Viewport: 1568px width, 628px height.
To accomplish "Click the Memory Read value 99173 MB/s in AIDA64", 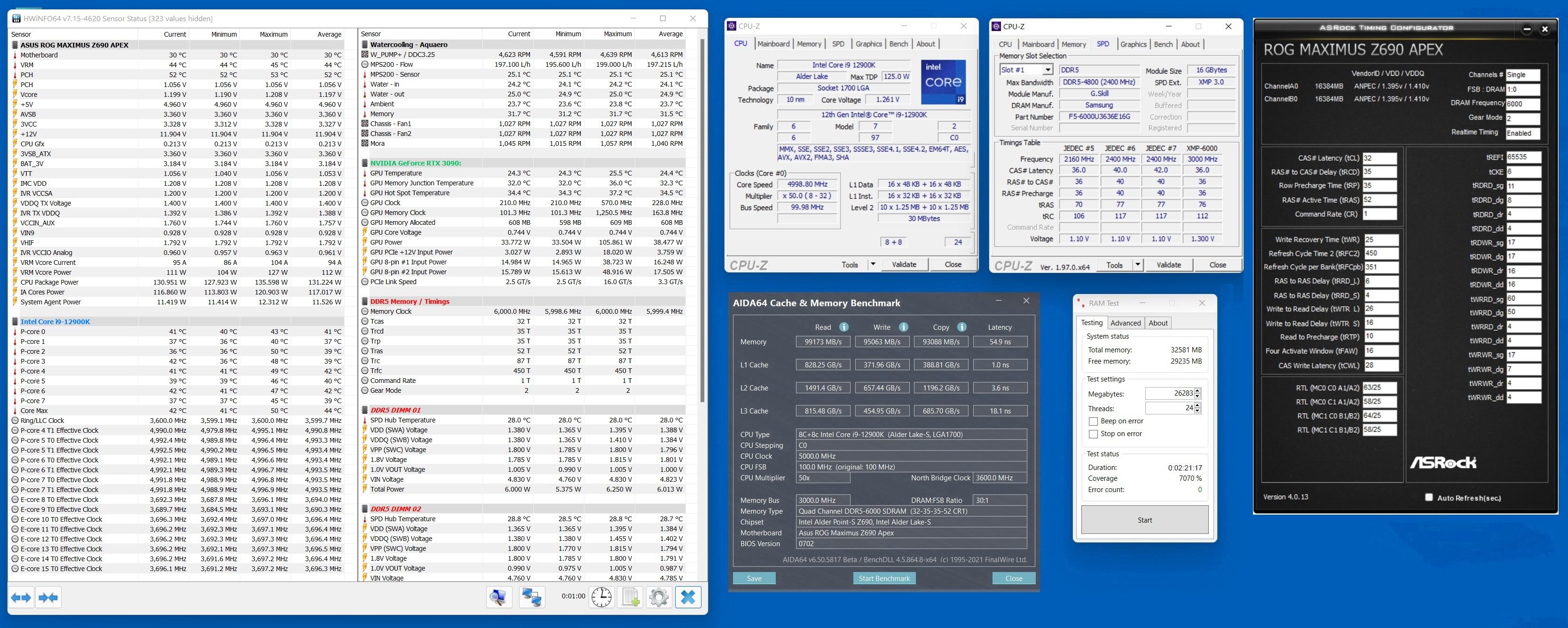I will click(x=823, y=342).
